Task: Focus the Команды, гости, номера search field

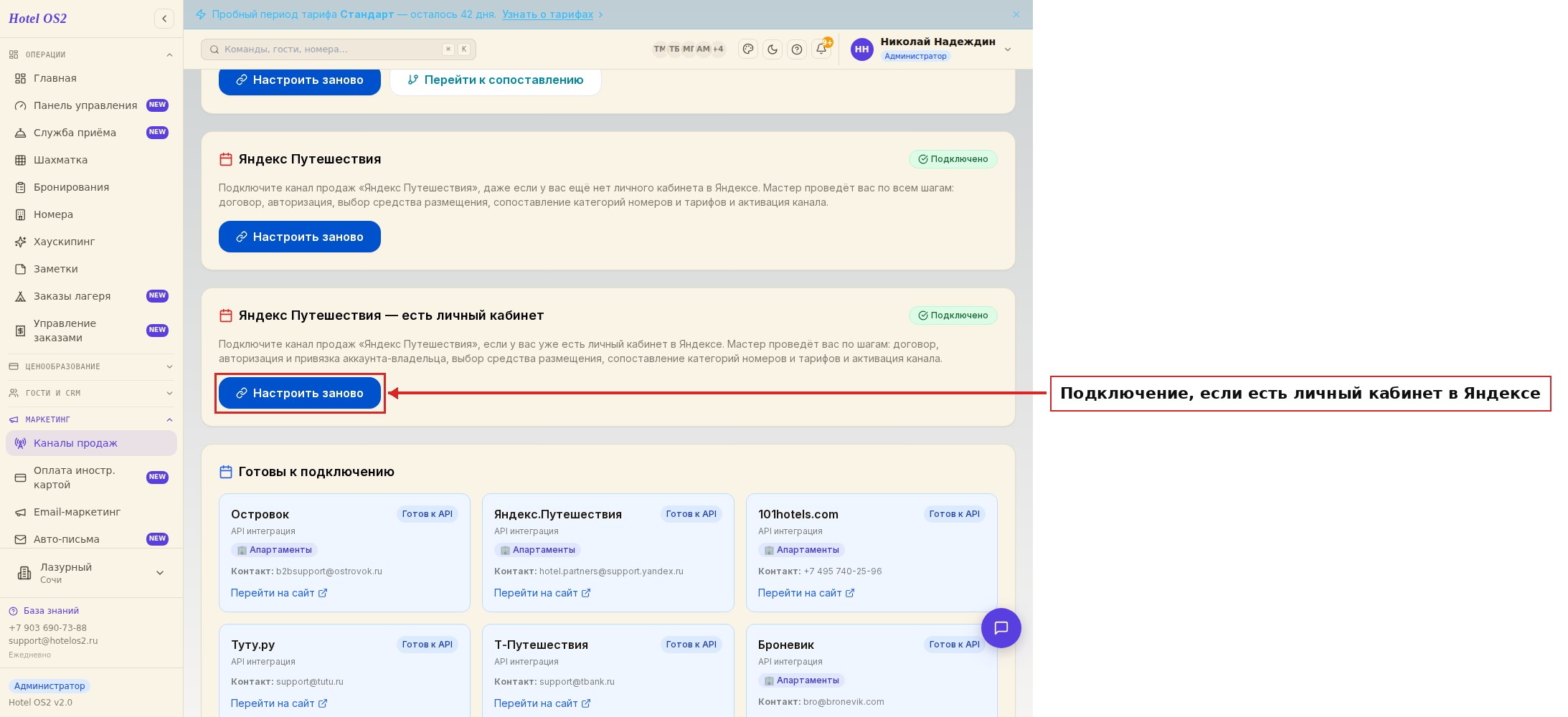Action: click(x=339, y=49)
